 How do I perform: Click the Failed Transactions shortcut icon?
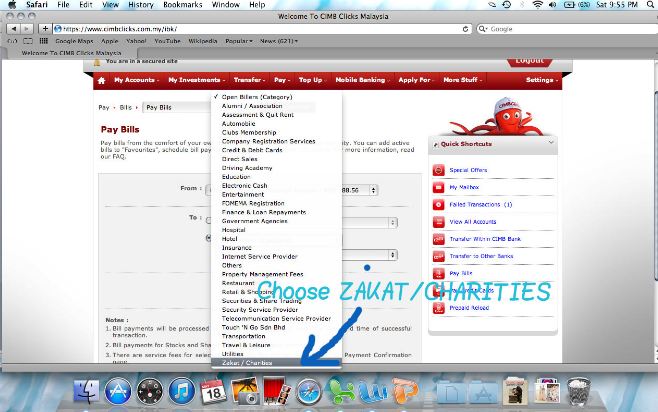click(x=439, y=204)
